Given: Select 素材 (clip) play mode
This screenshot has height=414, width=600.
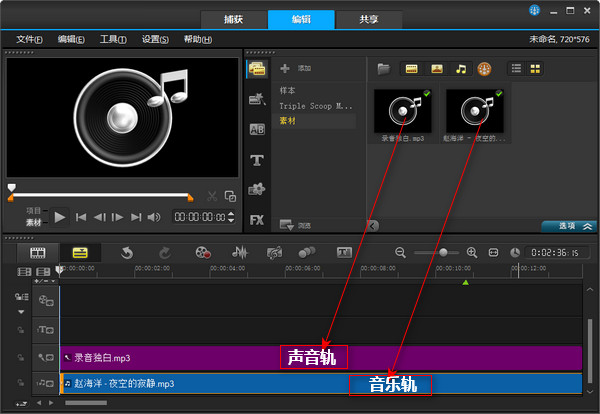Looking at the screenshot, I should [34, 222].
